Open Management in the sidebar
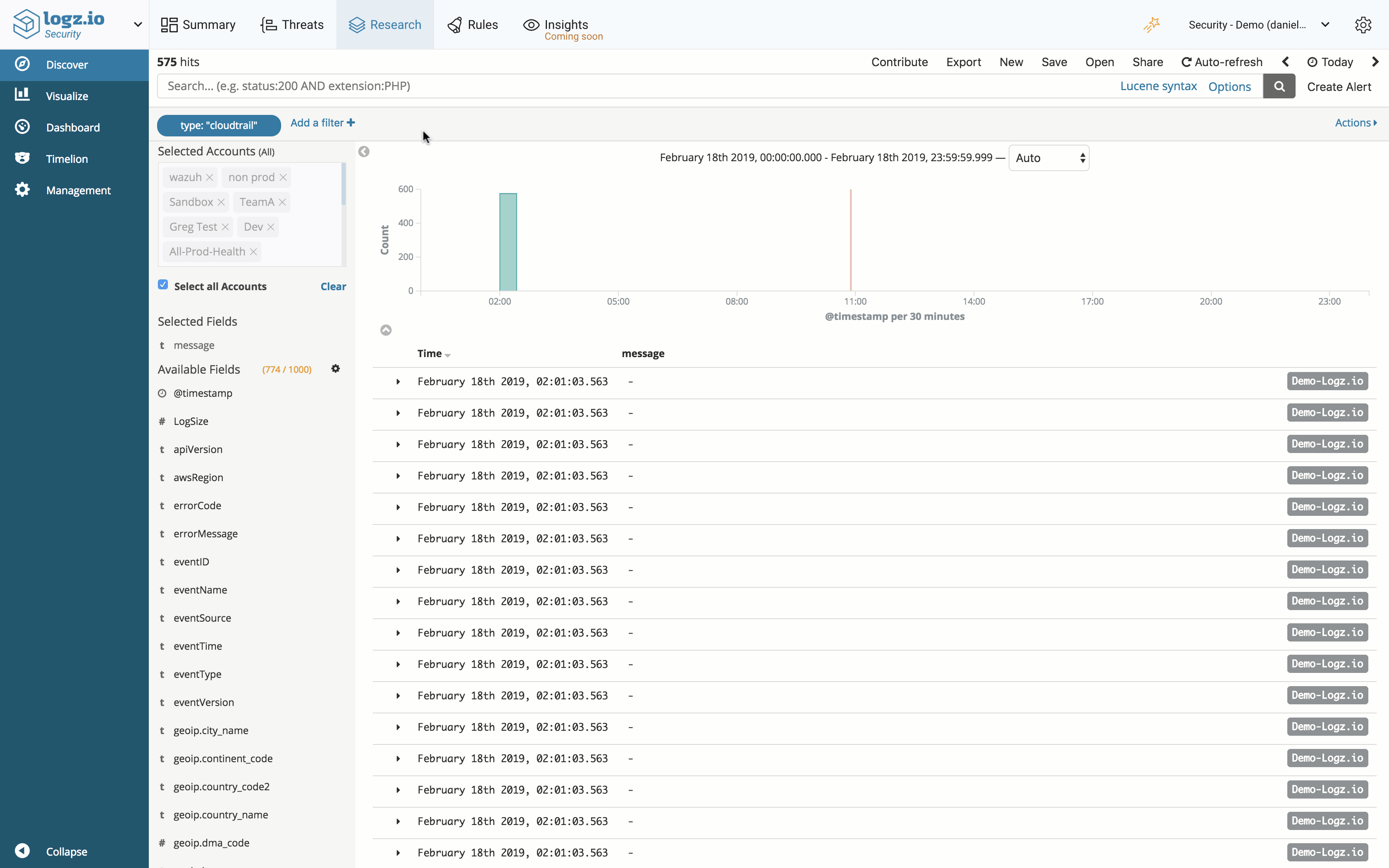The image size is (1389, 868). coord(74,190)
